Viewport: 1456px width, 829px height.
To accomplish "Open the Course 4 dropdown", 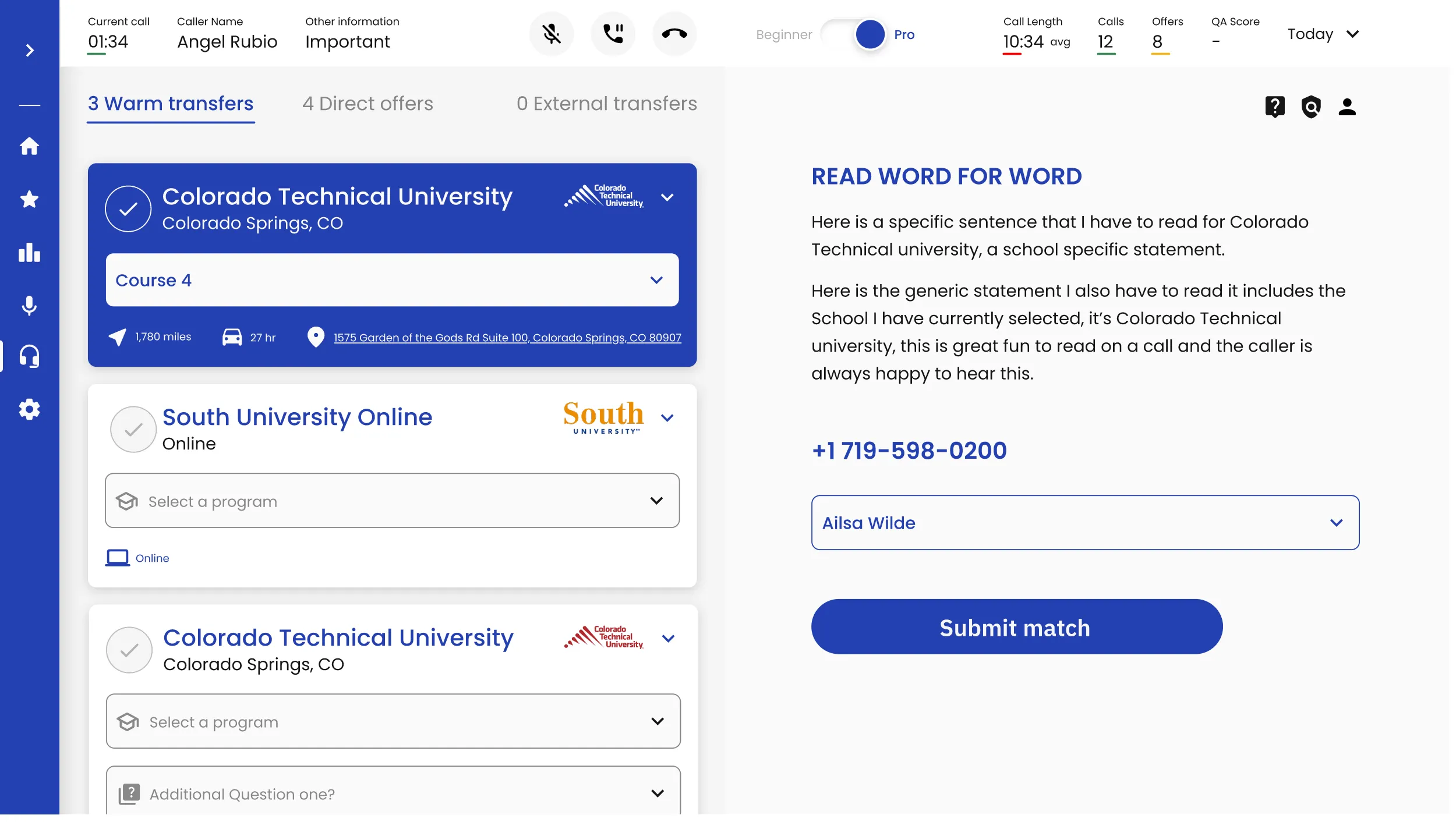I will coord(392,280).
